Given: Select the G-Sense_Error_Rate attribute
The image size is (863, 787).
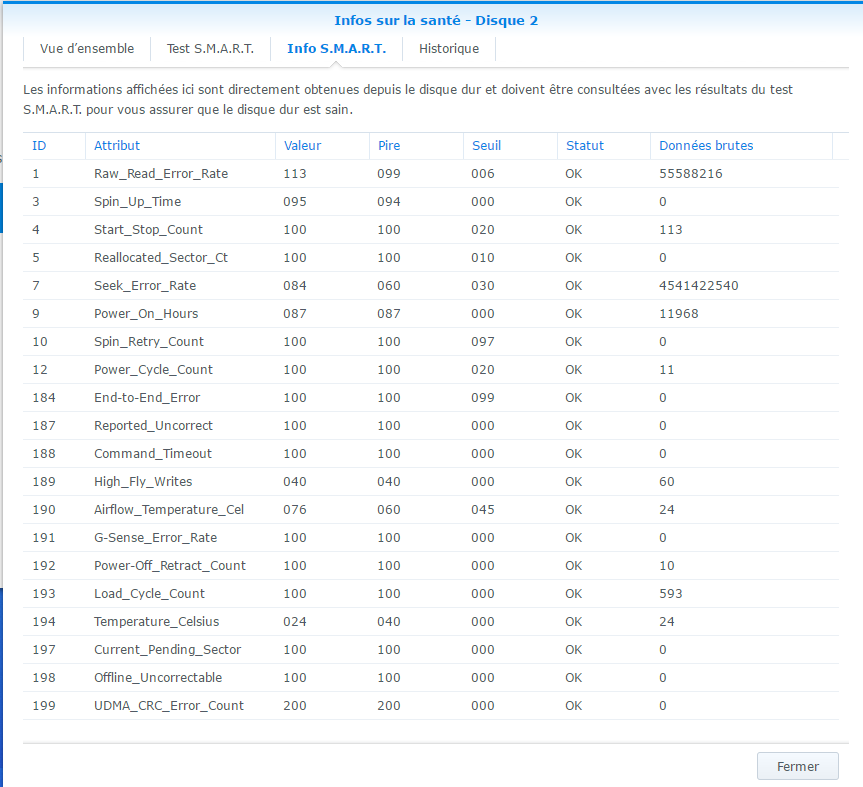Looking at the screenshot, I should pos(155,538).
